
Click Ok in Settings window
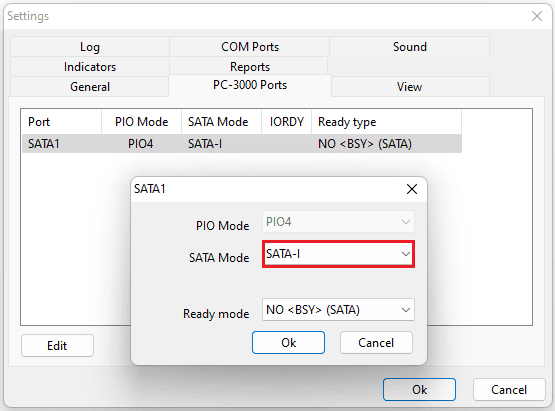(419, 390)
